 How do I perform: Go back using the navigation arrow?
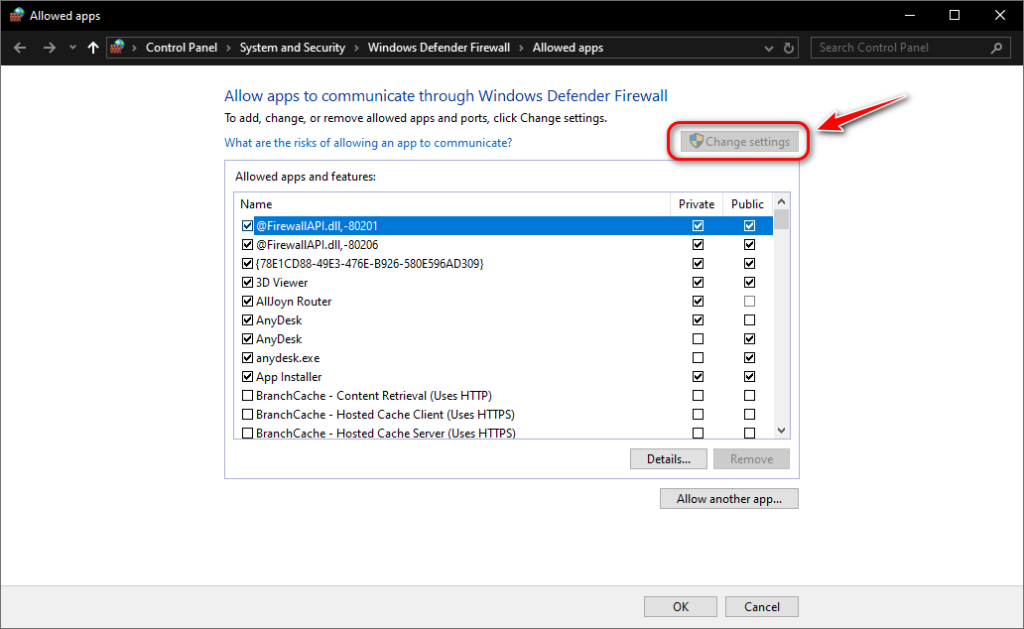pyautogui.click(x=20, y=48)
